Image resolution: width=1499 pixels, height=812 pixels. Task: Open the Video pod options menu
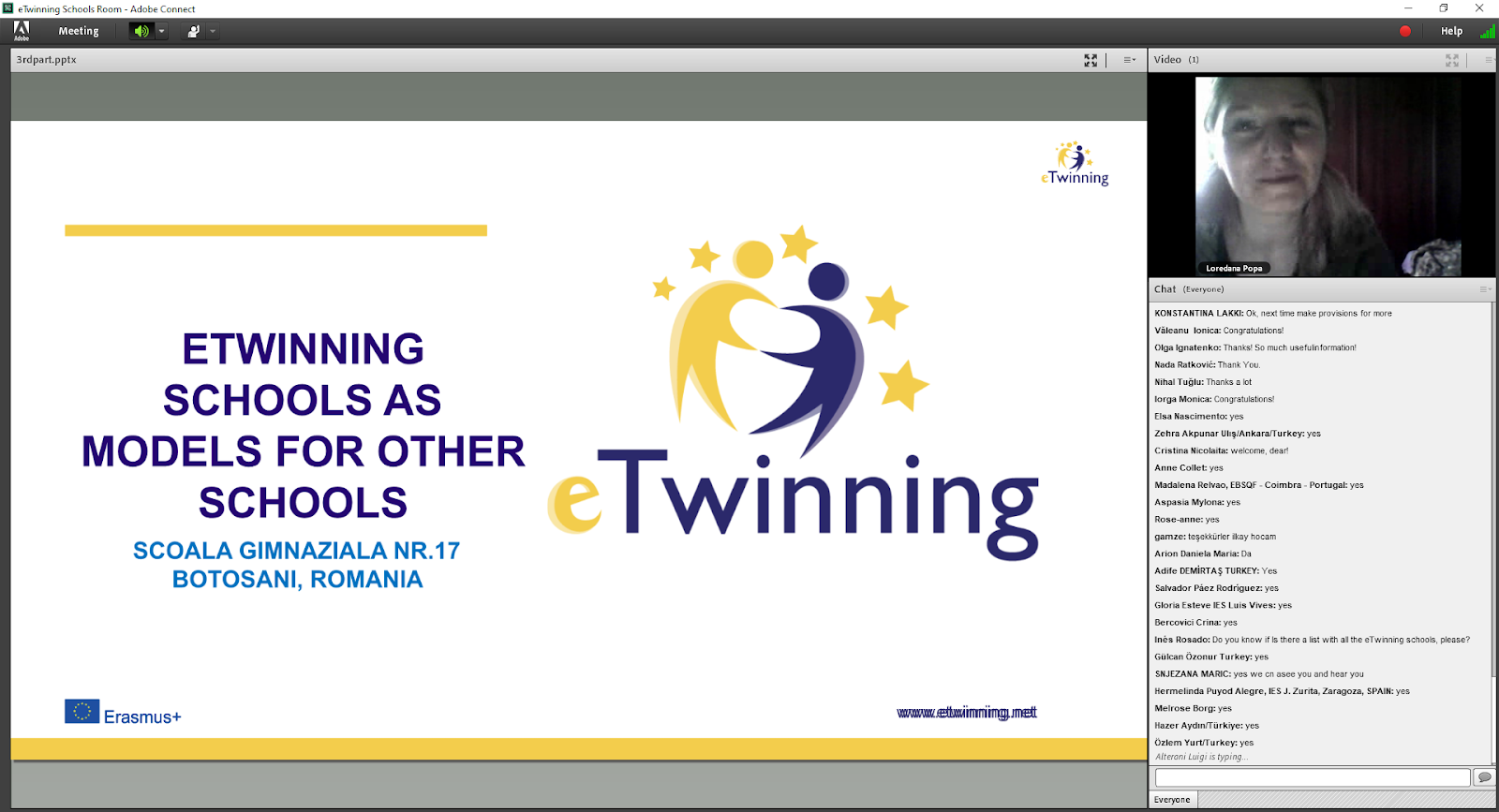(x=1489, y=60)
